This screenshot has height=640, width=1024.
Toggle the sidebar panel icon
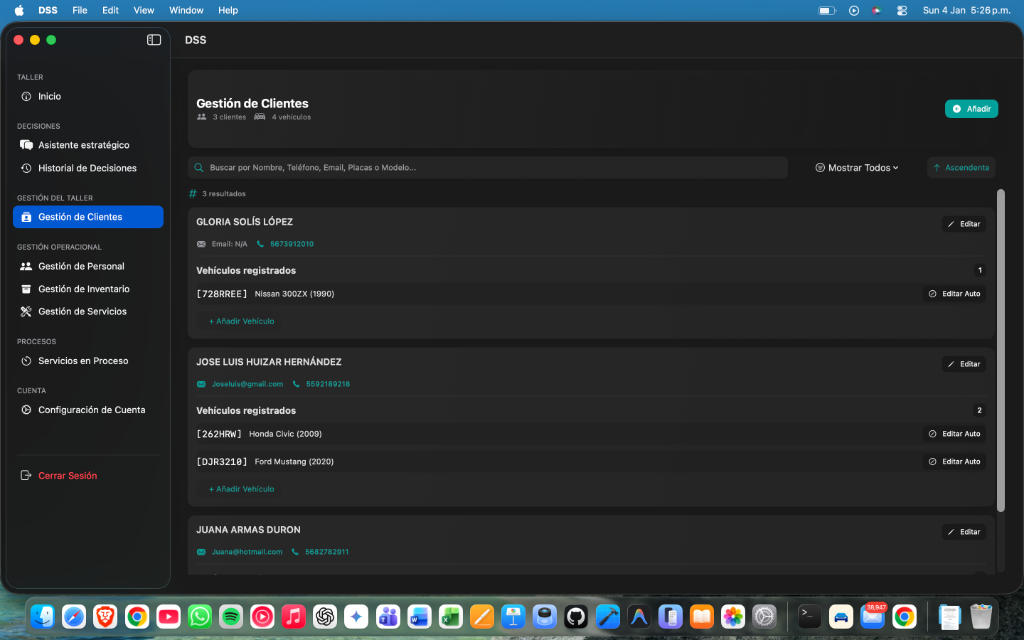154,40
